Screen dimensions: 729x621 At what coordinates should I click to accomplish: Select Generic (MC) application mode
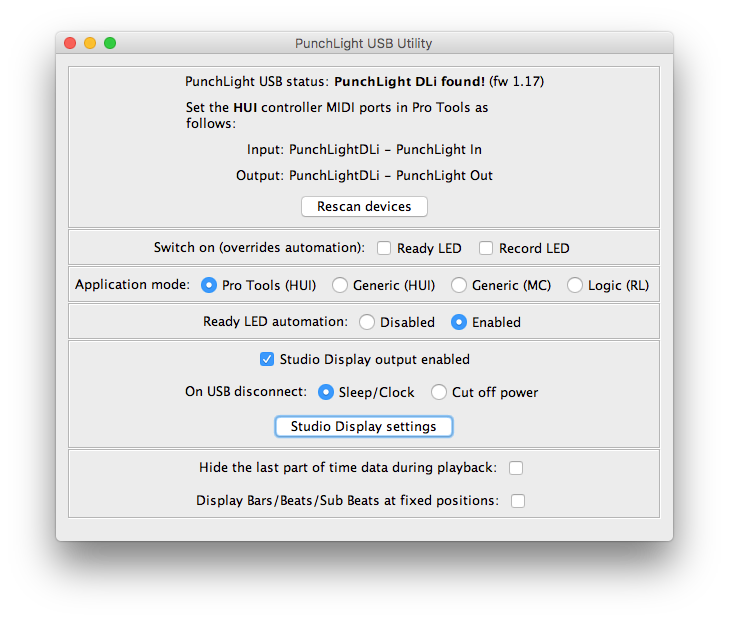(x=459, y=285)
